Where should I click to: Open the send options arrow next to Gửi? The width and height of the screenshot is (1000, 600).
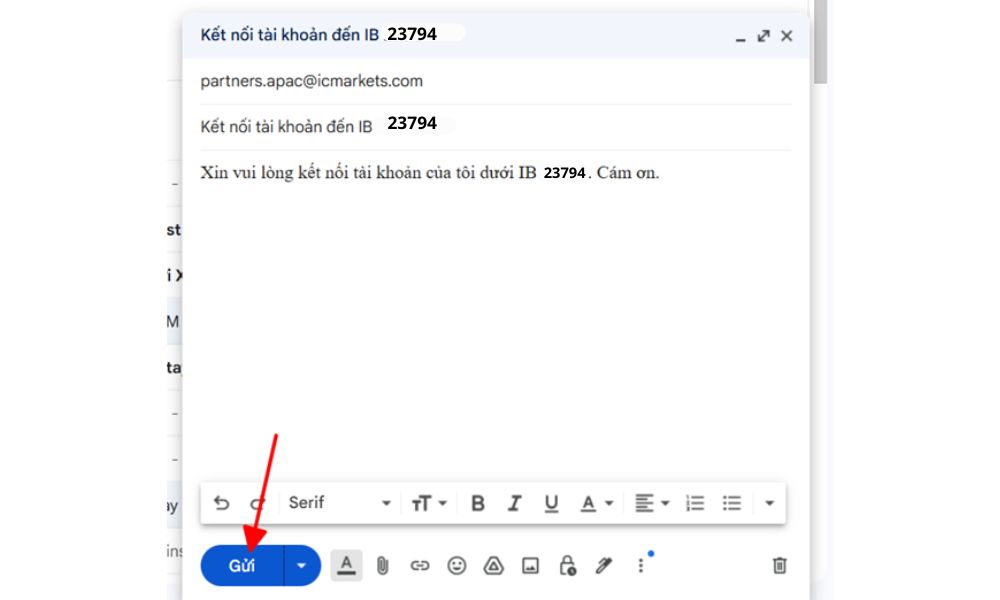tap(301, 565)
